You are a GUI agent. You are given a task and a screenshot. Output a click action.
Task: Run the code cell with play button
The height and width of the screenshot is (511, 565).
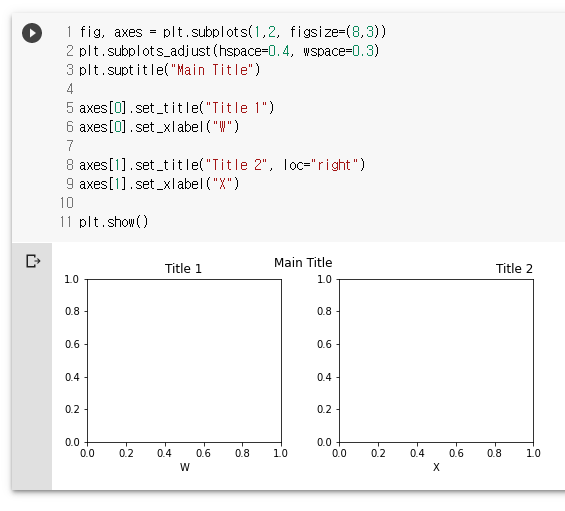click(x=32, y=33)
